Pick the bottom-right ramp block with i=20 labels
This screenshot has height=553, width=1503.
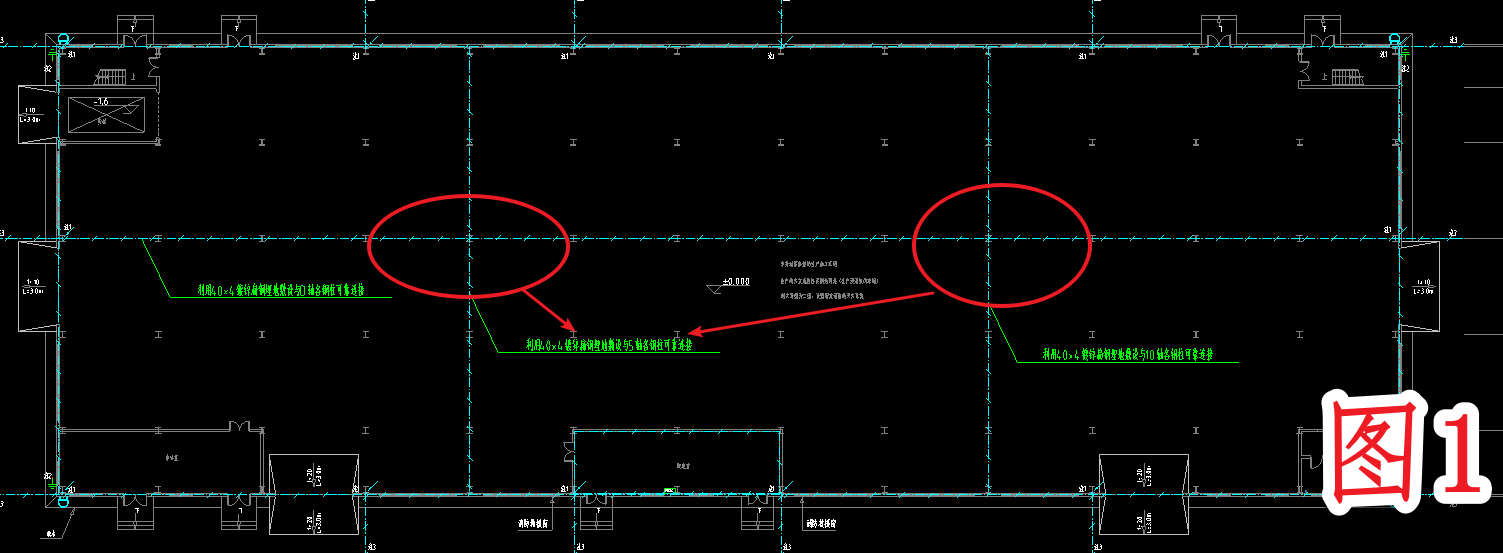[x=1143, y=494]
